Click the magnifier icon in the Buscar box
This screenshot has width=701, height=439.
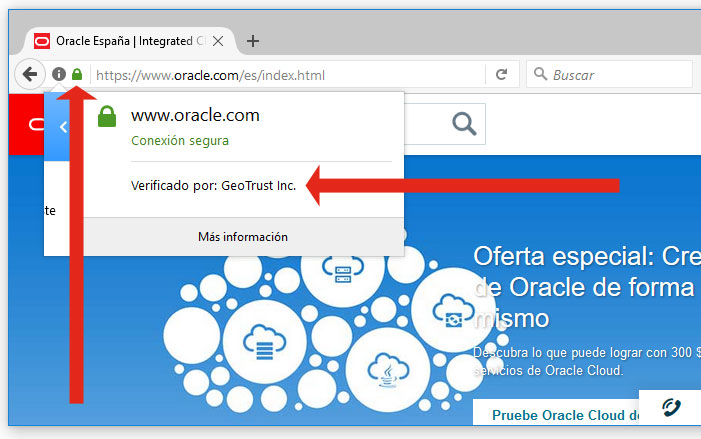541,74
